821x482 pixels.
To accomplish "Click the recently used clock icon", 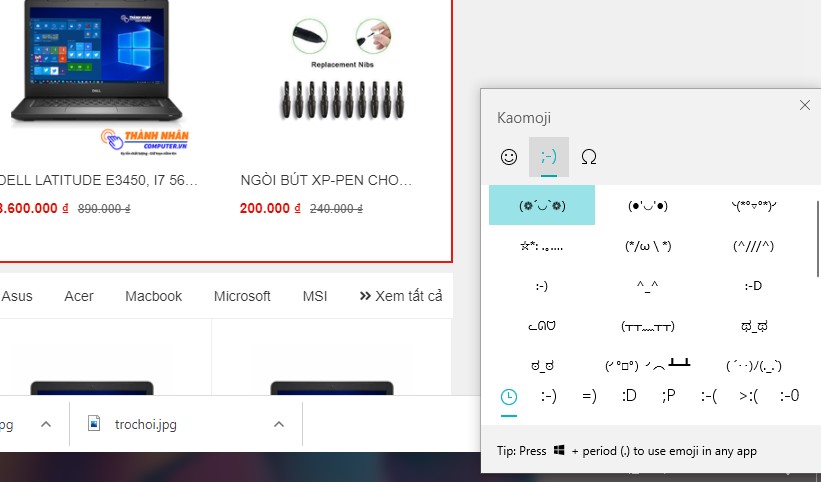I will point(509,397).
